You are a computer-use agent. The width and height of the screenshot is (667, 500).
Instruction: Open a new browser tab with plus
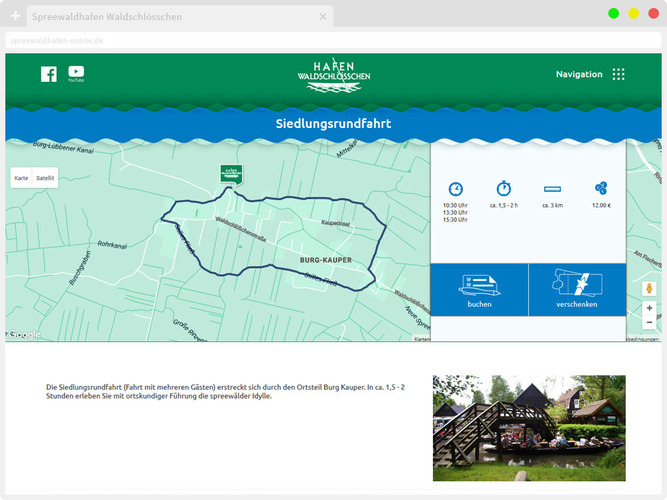coord(15,17)
